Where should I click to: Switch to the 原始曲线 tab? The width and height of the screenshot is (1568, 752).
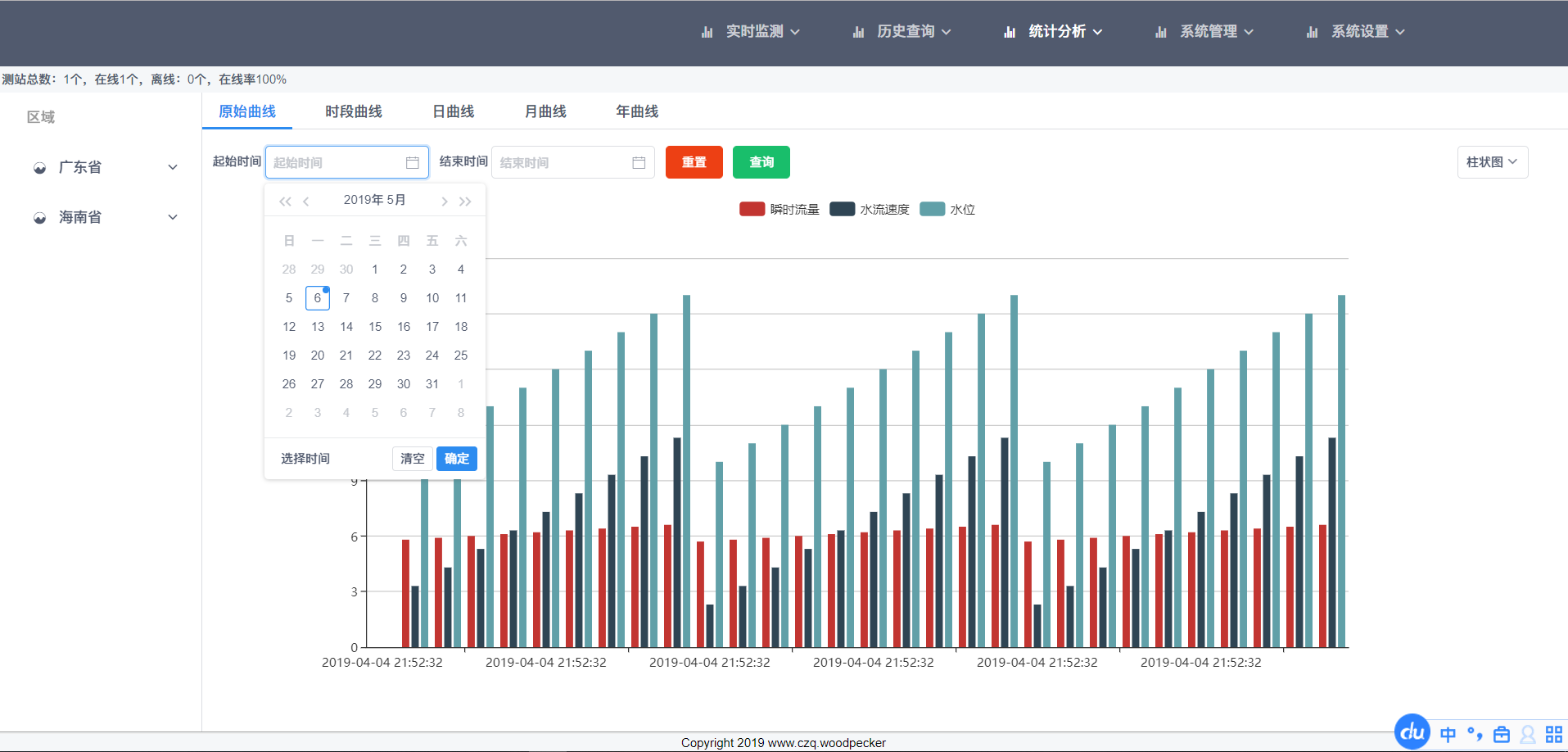click(x=247, y=111)
